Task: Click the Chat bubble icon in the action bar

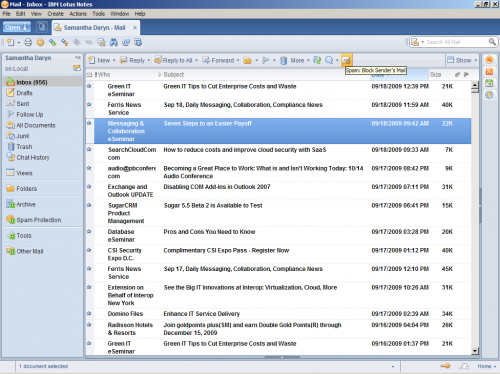Action: click(x=329, y=60)
